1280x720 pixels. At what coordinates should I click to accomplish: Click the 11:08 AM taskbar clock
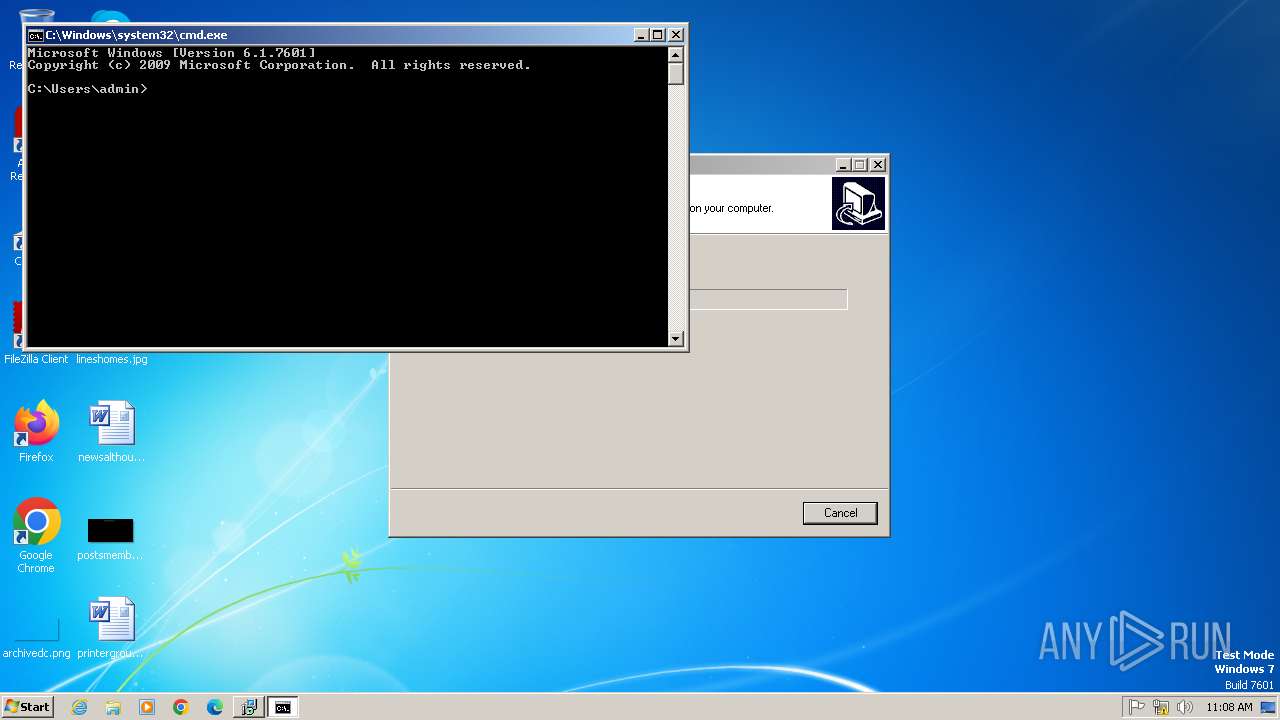coord(1229,707)
